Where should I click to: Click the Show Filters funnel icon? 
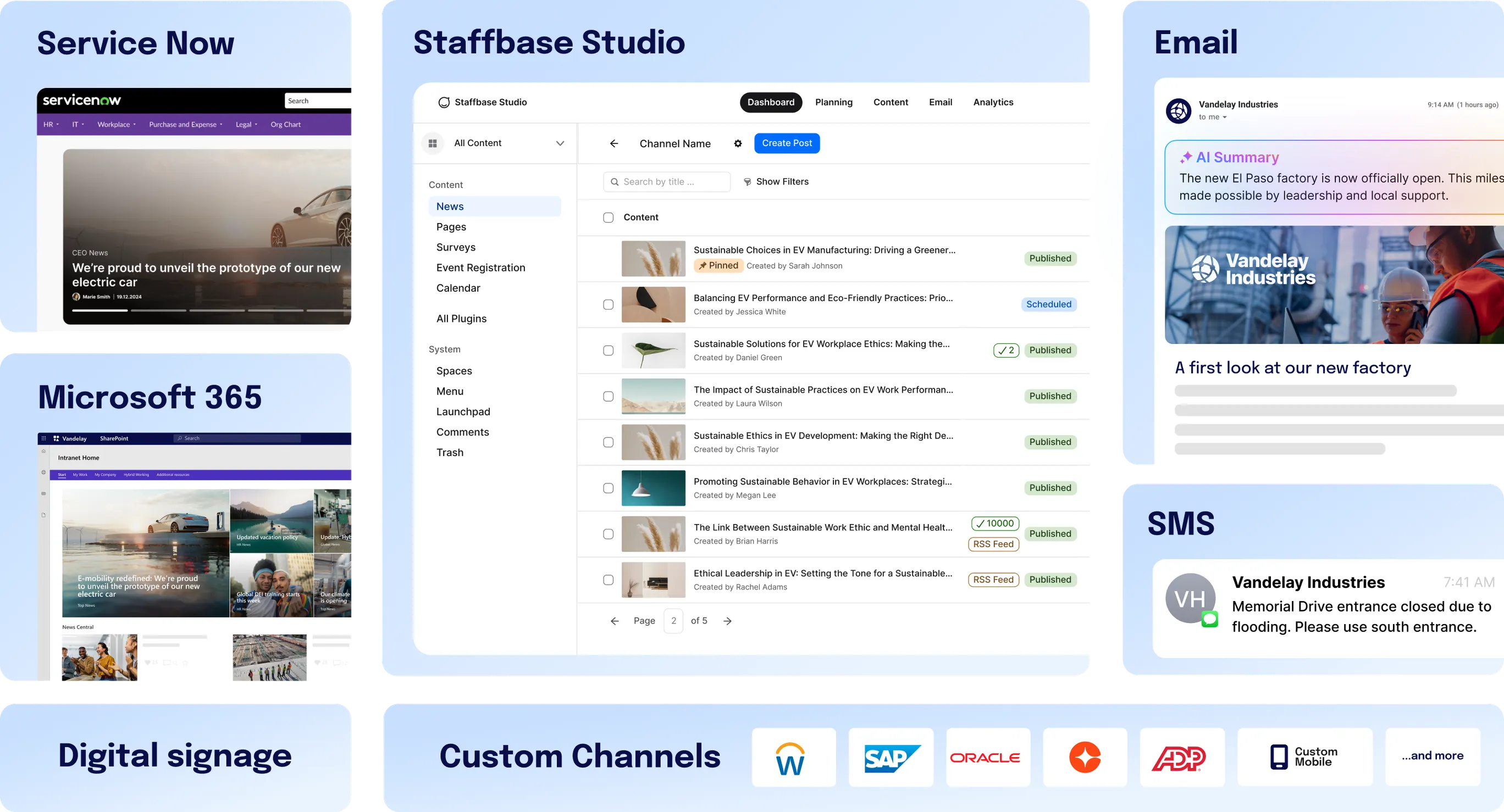(x=748, y=182)
